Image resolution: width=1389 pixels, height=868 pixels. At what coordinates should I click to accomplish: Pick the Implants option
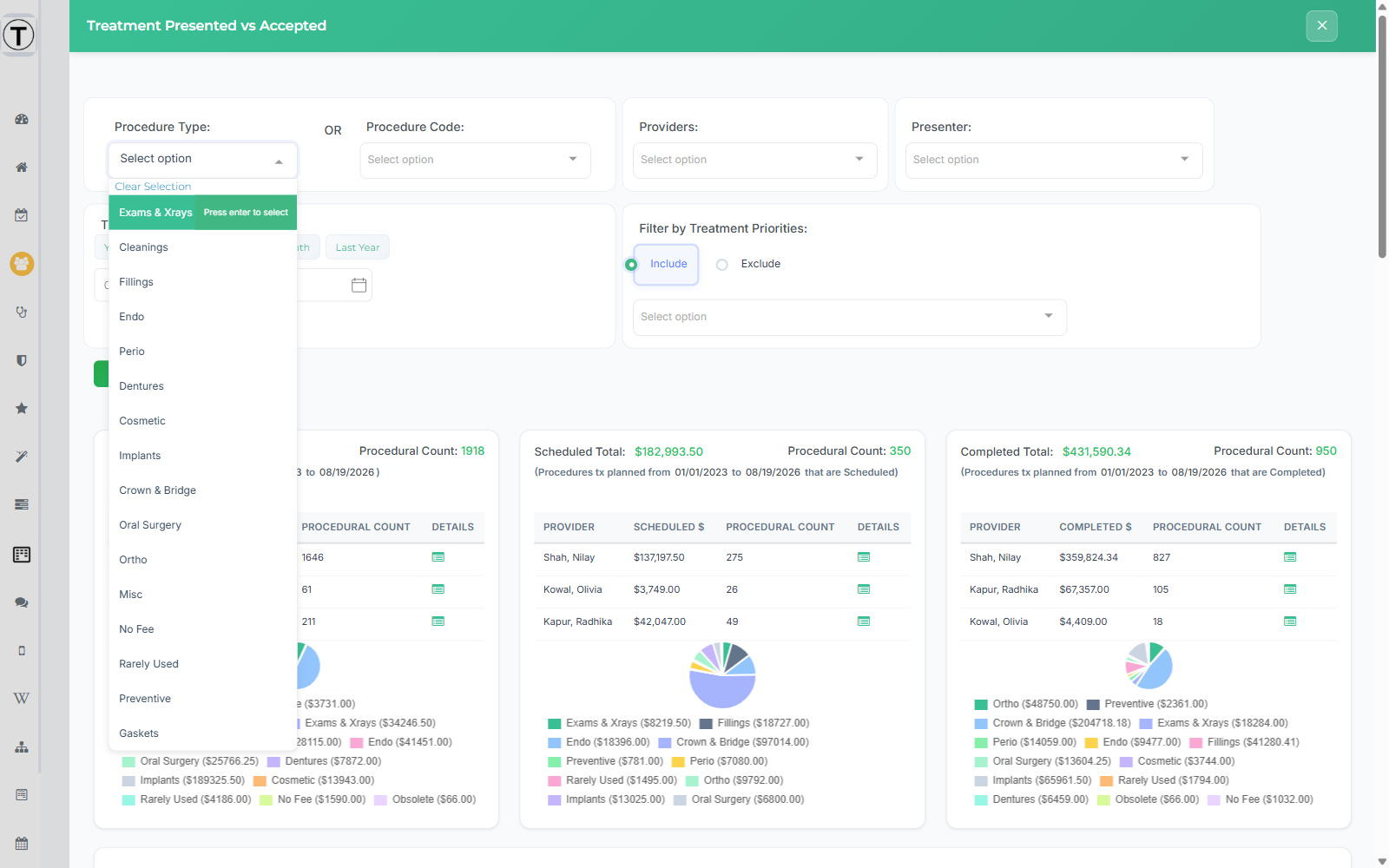click(x=202, y=456)
